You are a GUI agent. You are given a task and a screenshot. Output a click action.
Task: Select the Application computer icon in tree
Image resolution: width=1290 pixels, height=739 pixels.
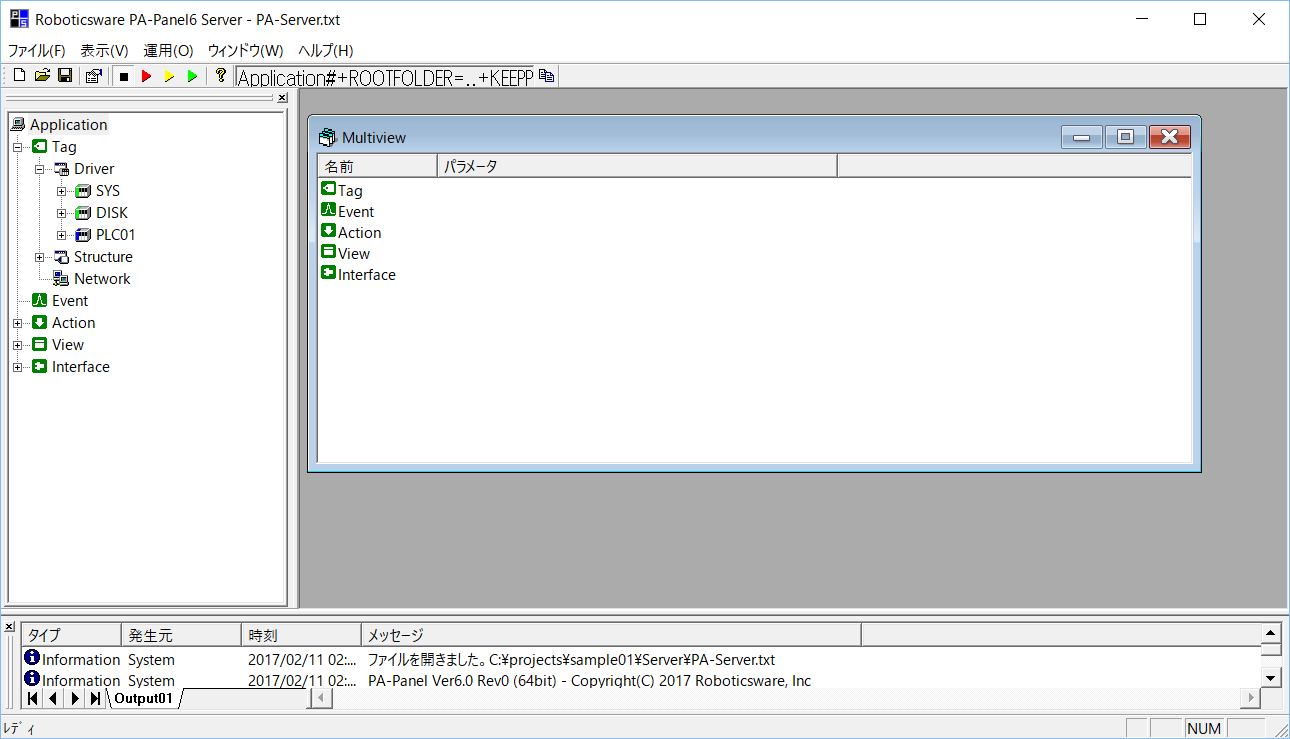click(x=18, y=125)
